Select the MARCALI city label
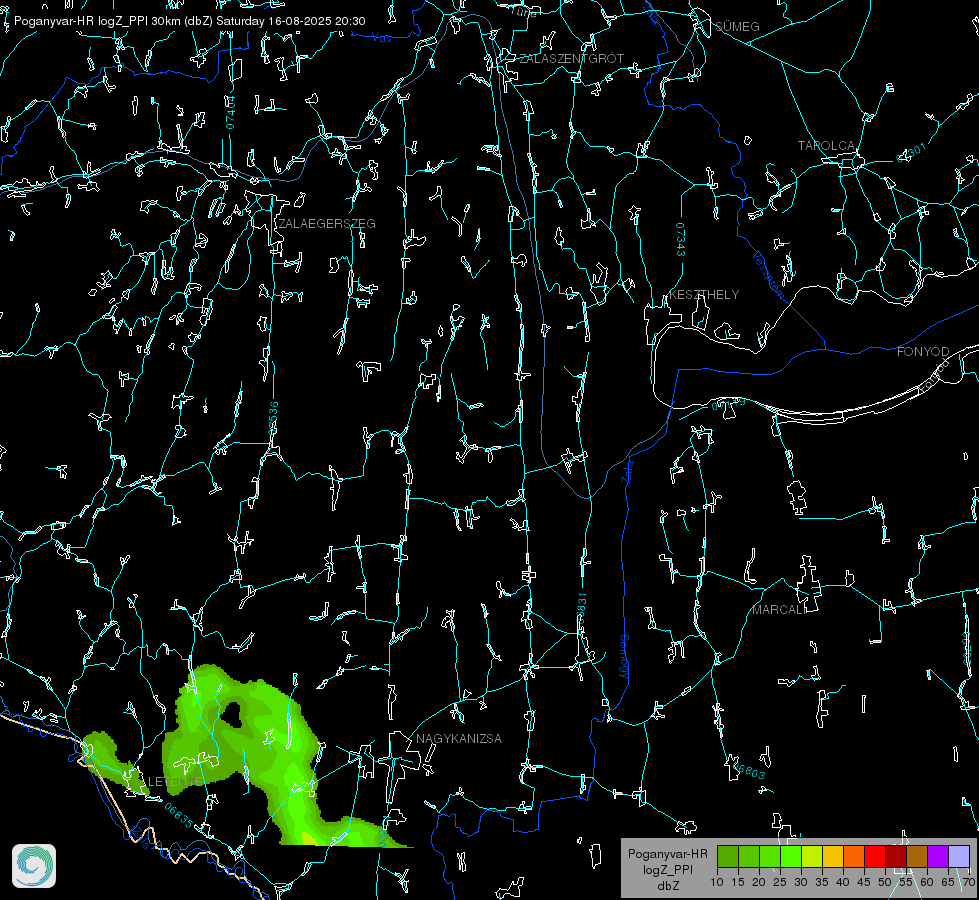This screenshot has height=900, width=979. point(779,610)
